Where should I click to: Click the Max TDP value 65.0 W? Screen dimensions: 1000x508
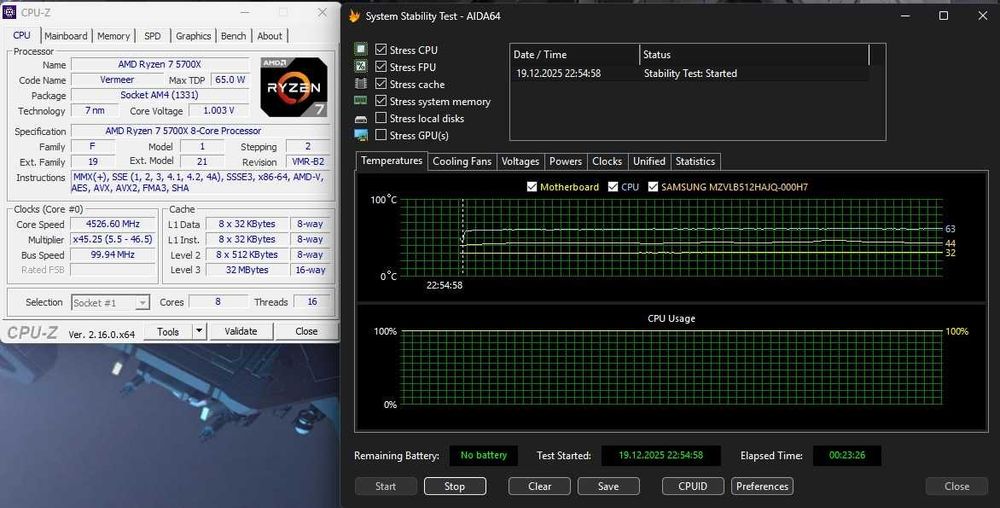(x=230, y=80)
